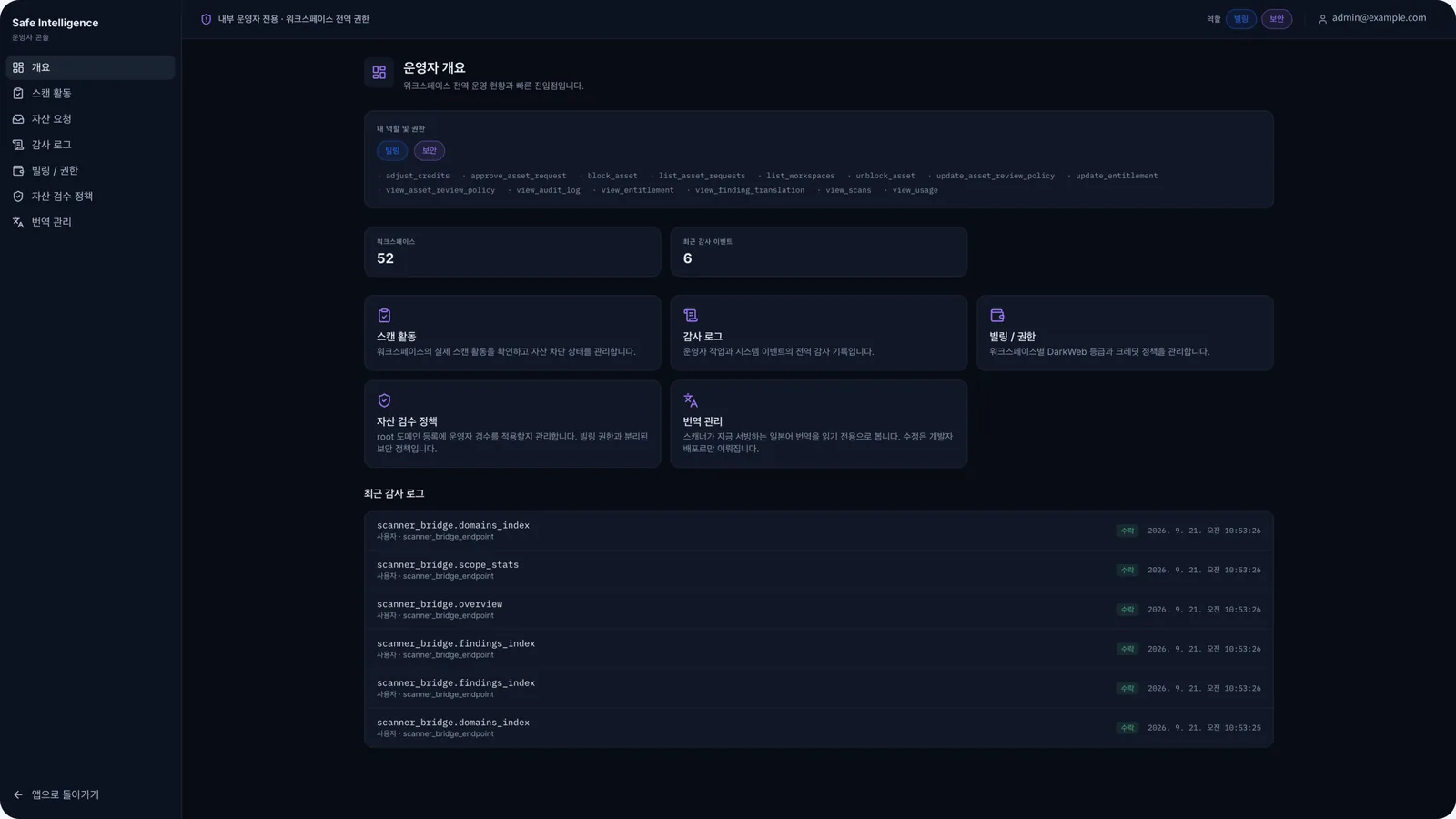Click view_audit_log permission text
This screenshot has height=819, width=1456.
[548, 190]
